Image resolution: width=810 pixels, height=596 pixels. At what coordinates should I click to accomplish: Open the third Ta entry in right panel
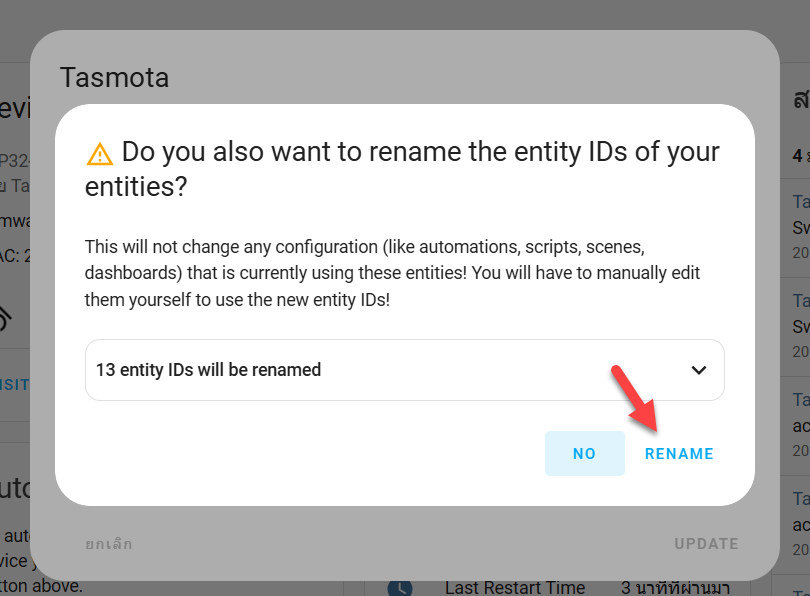[x=801, y=400]
